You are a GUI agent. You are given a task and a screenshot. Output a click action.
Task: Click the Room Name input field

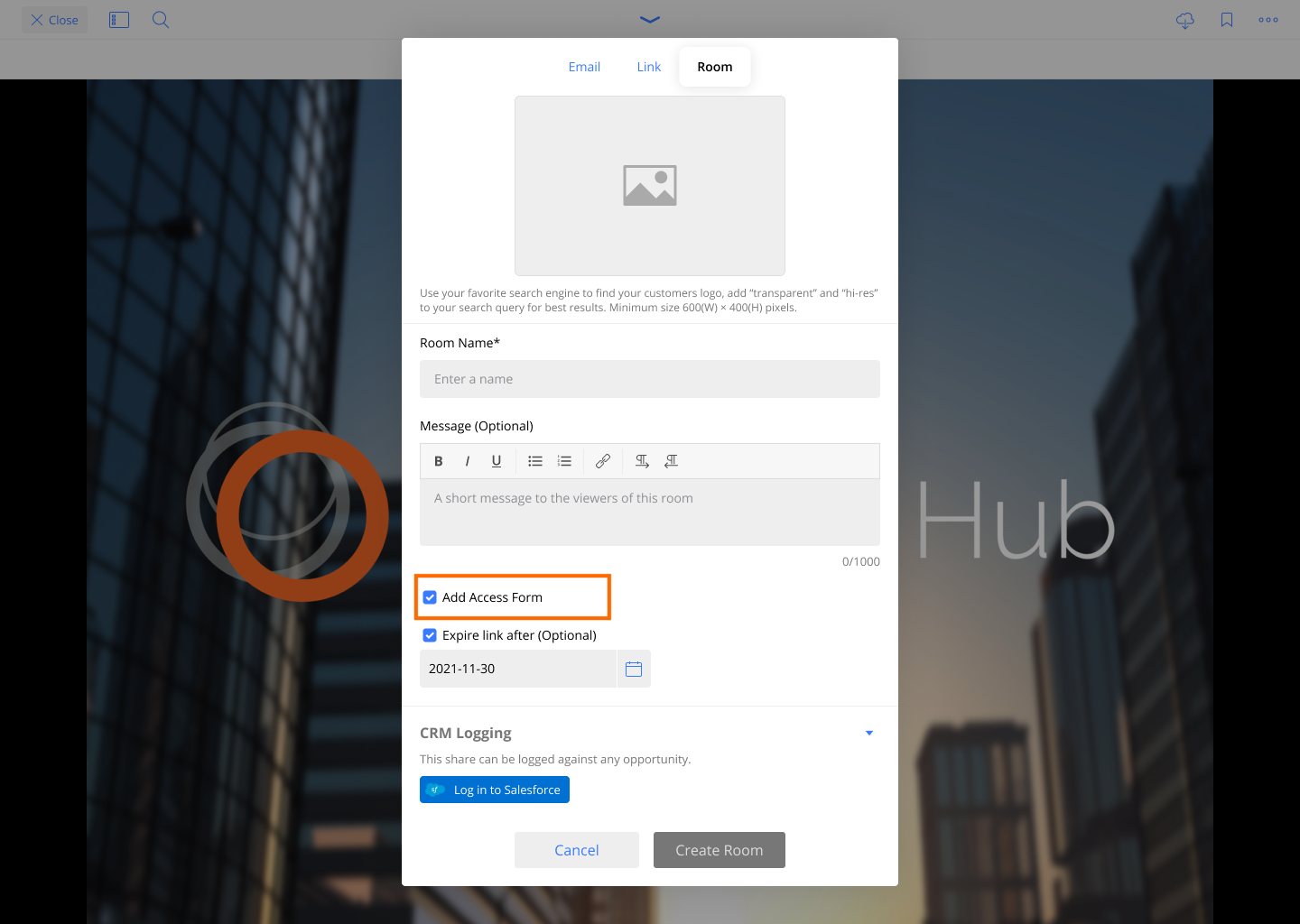point(650,379)
